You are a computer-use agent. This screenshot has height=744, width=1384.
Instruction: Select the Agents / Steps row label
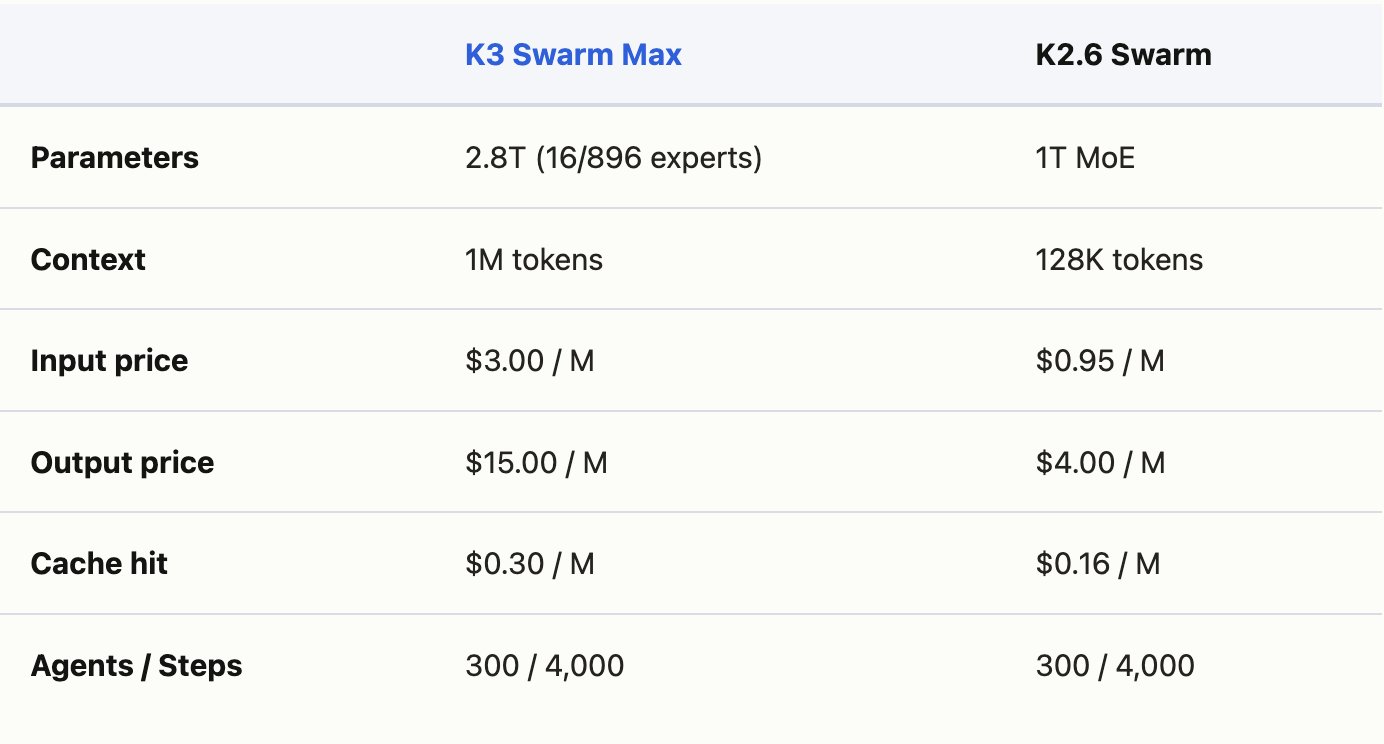click(x=136, y=666)
